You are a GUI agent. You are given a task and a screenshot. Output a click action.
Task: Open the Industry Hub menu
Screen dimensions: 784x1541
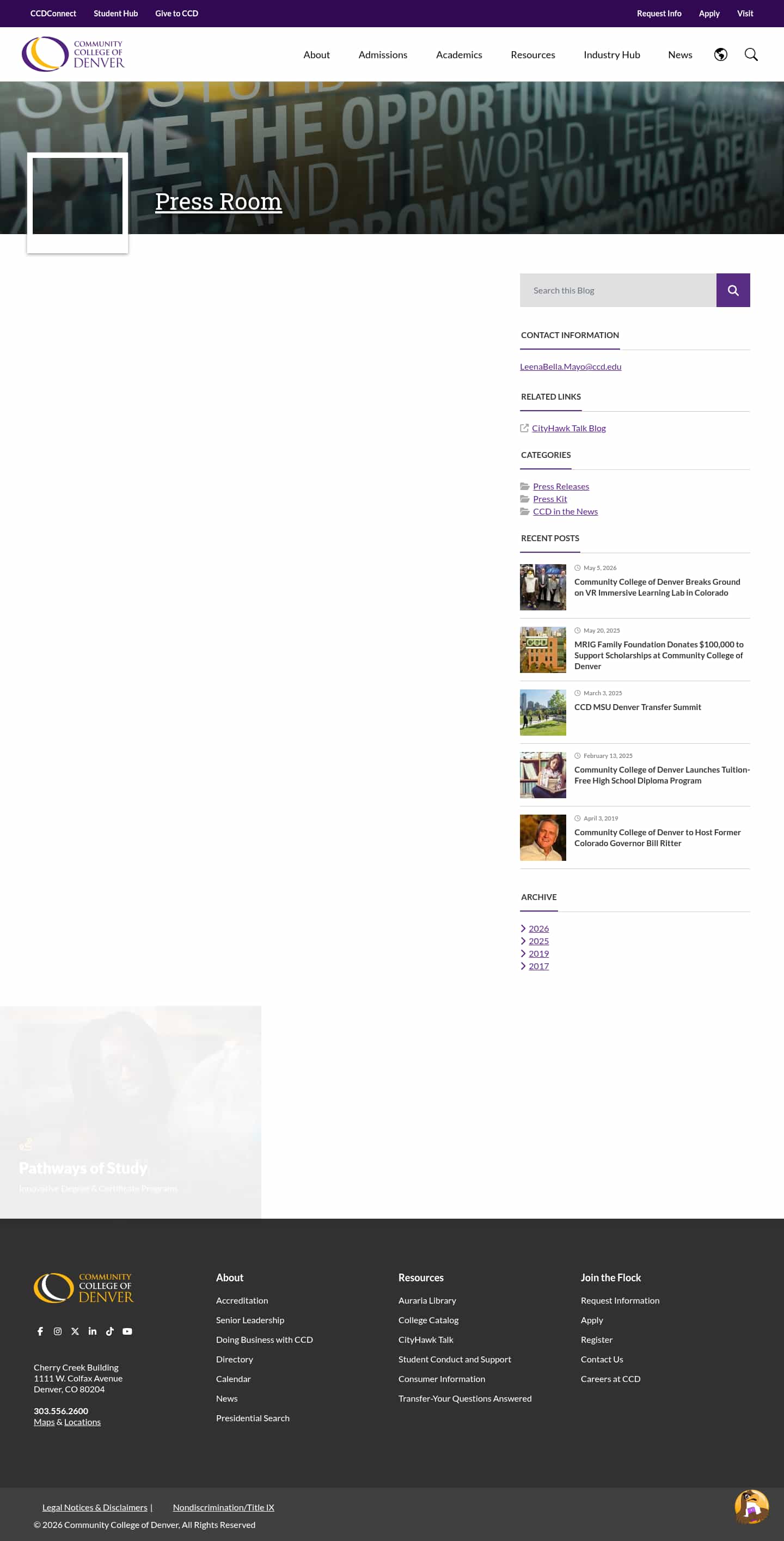click(x=612, y=54)
